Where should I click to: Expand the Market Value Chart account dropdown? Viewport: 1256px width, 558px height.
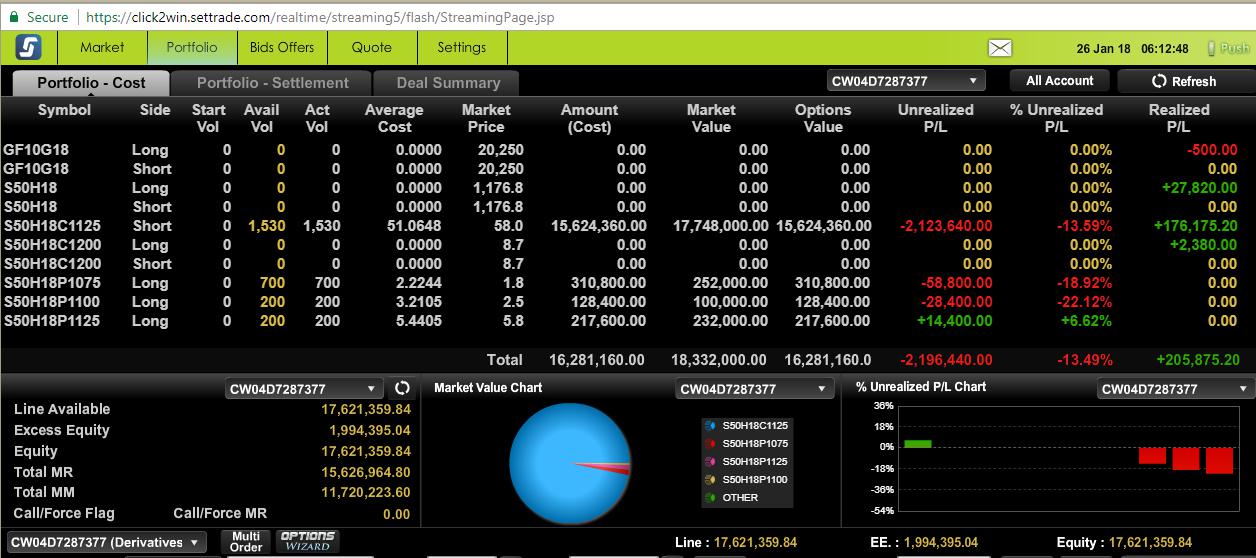point(754,388)
